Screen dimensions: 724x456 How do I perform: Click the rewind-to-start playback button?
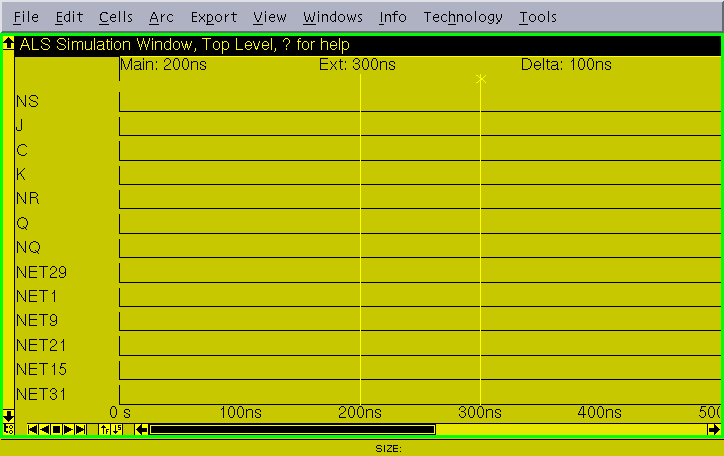tap(33, 430)
